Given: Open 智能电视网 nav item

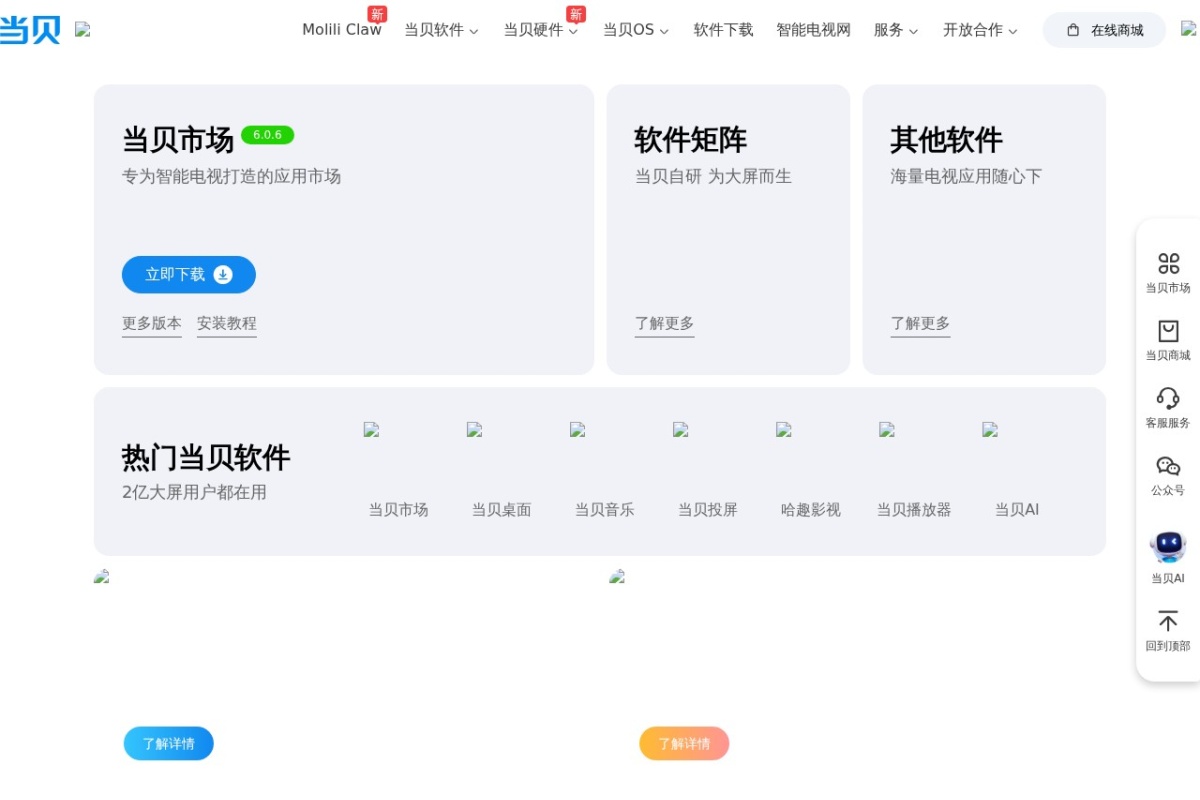Looking at the screenshot, I should point(814,30).
